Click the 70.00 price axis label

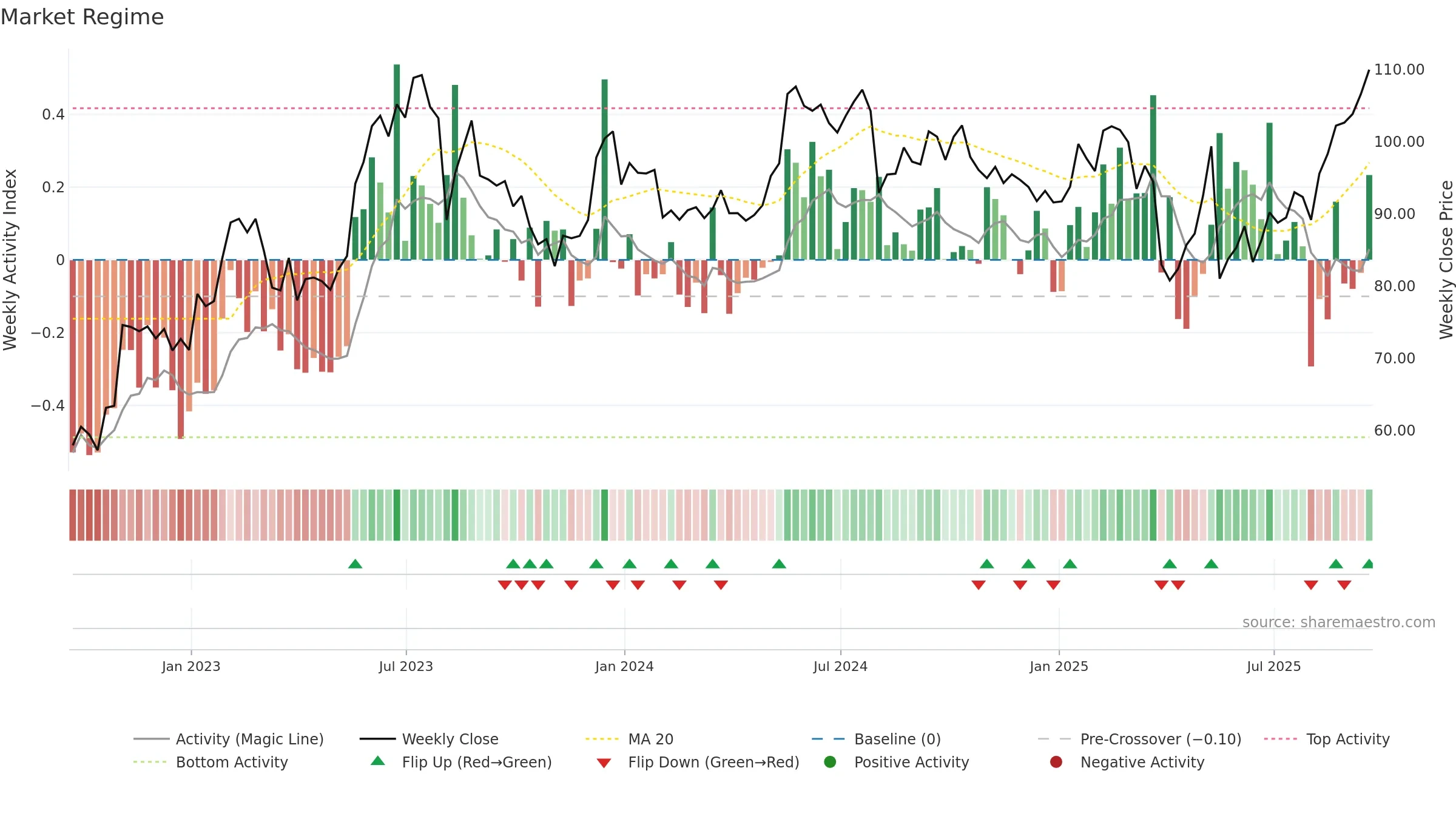1395,358
